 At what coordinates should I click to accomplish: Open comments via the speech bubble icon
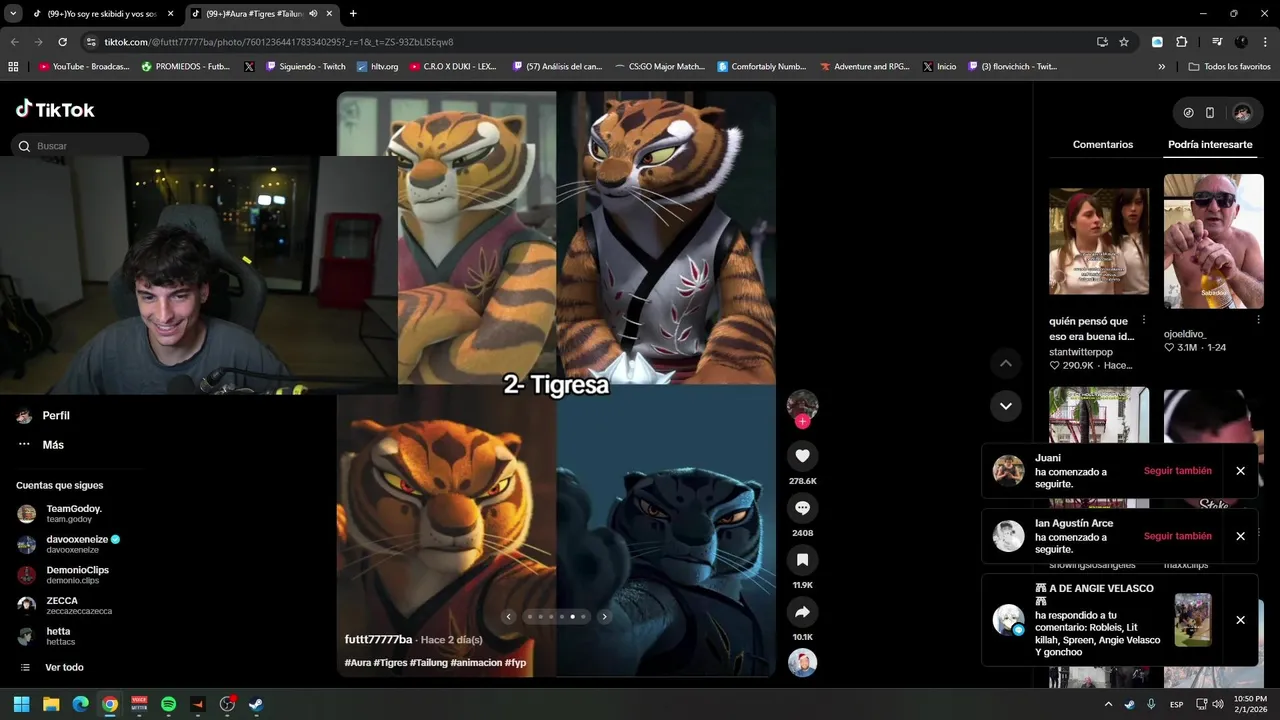(802, 508)
